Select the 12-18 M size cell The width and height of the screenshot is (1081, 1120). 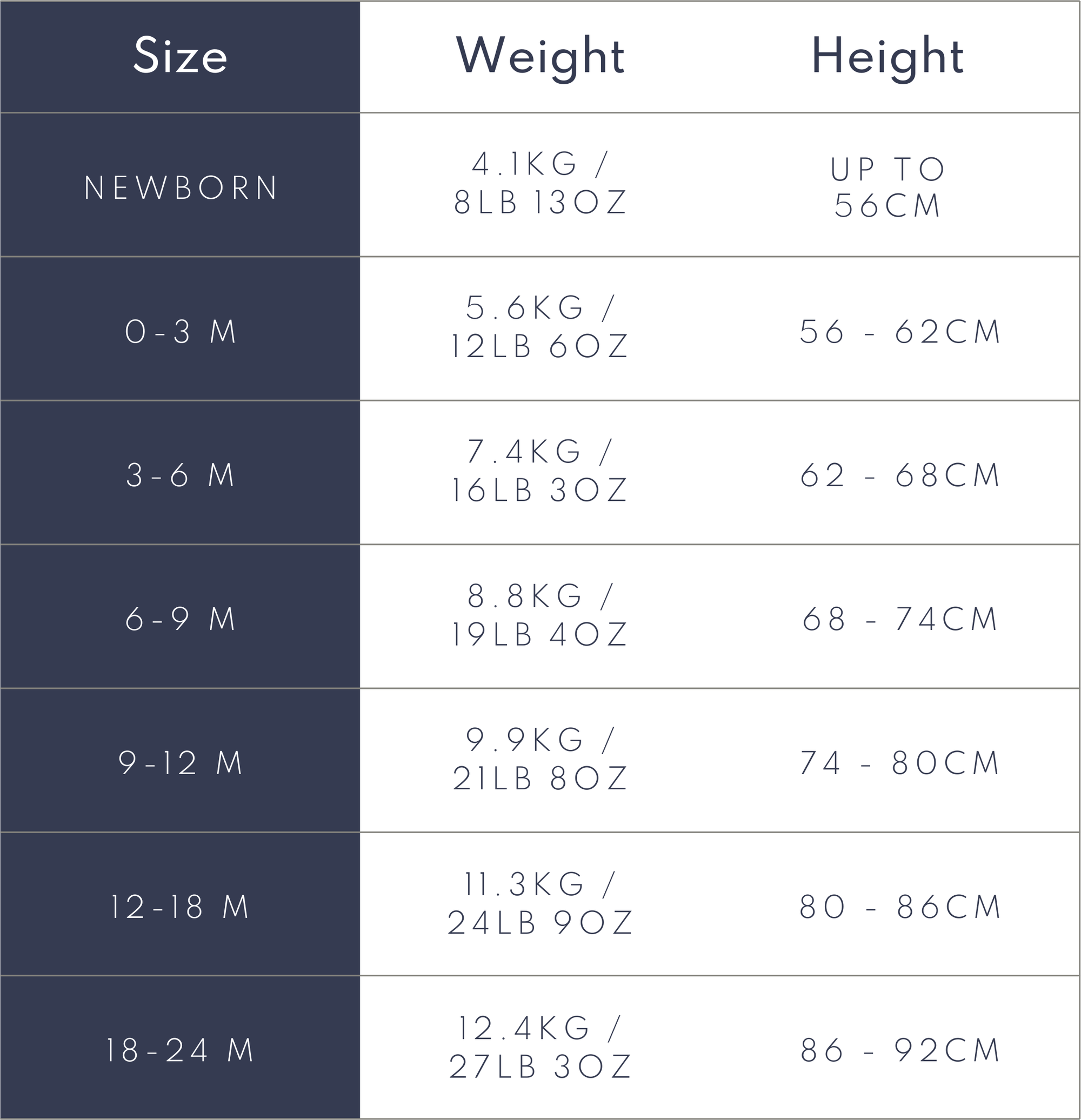(180, 907)
